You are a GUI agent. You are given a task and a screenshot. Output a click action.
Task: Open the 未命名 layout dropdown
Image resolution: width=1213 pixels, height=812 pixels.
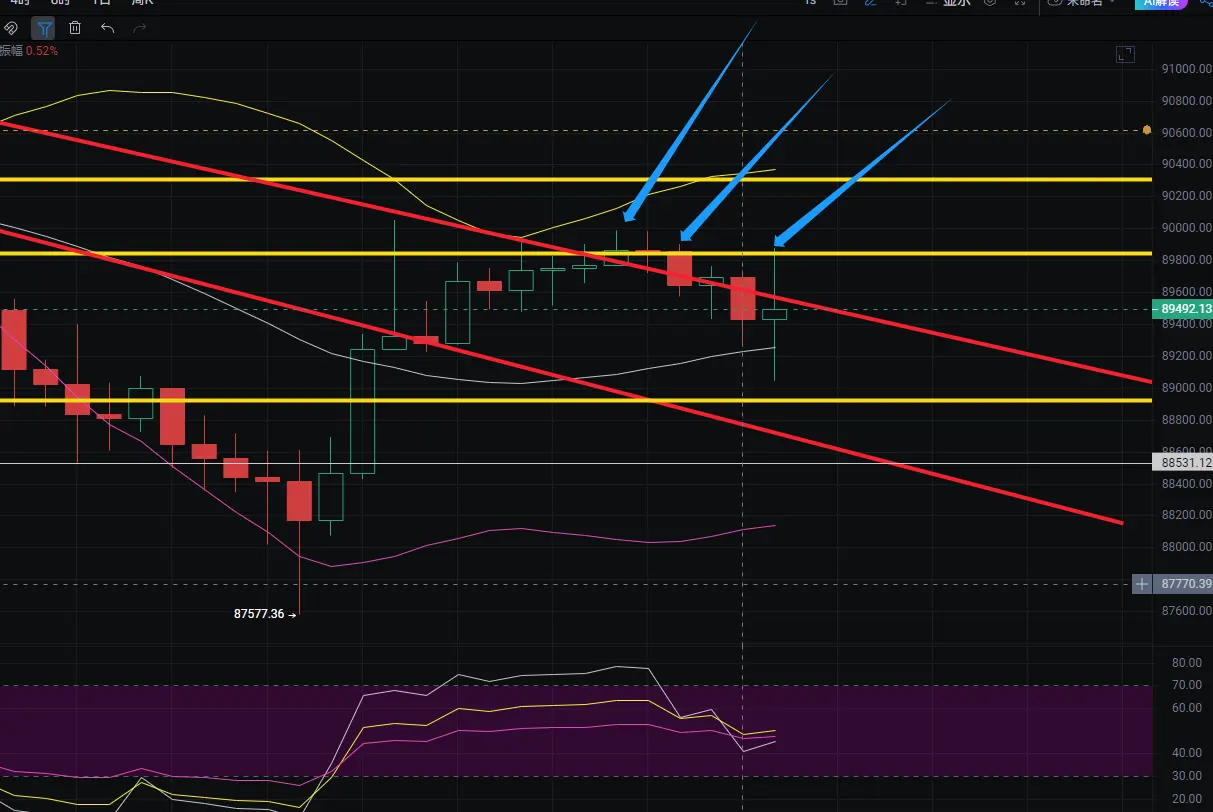coord(1083,3)
